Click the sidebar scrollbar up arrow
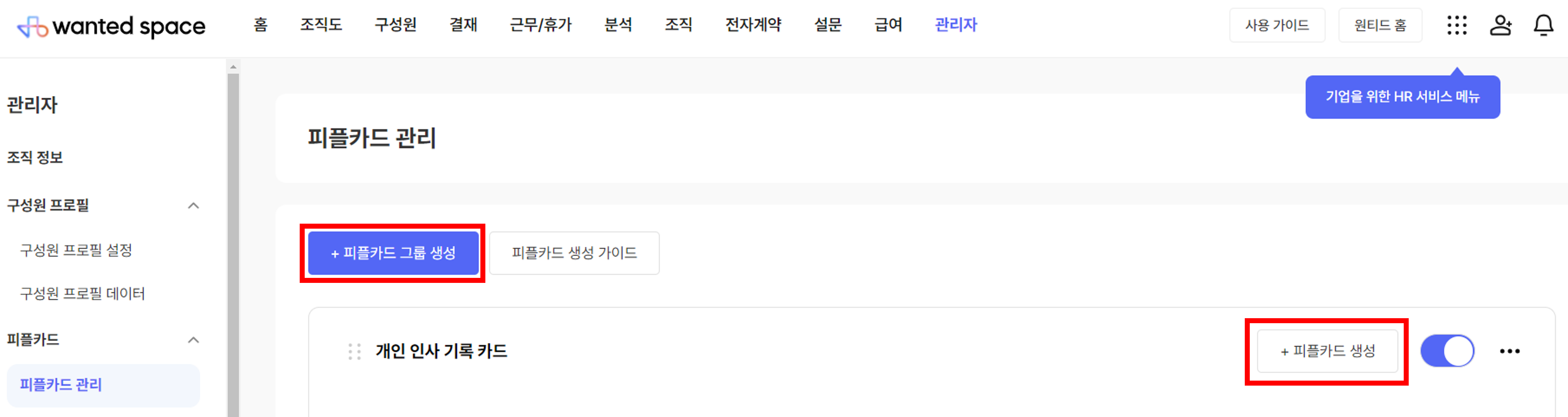 [x=232, y=66]
